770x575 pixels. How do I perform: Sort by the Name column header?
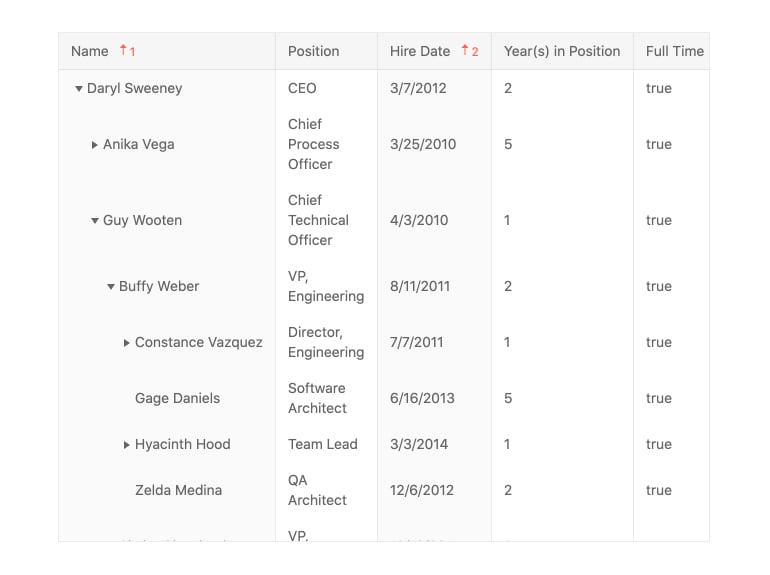[x=167, y=51]
